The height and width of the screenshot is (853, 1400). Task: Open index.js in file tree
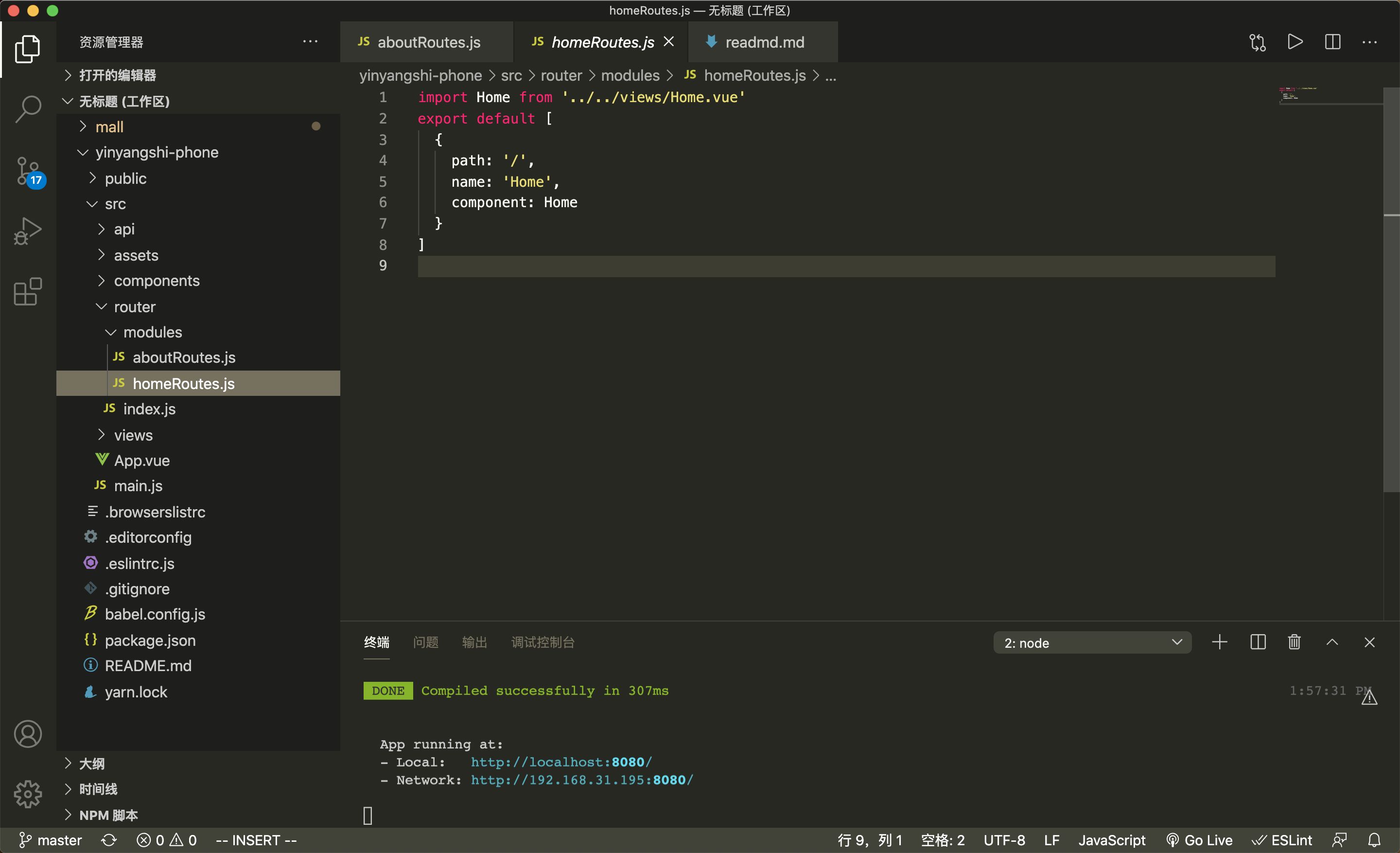pyautogui.click(x=198, y=409)
